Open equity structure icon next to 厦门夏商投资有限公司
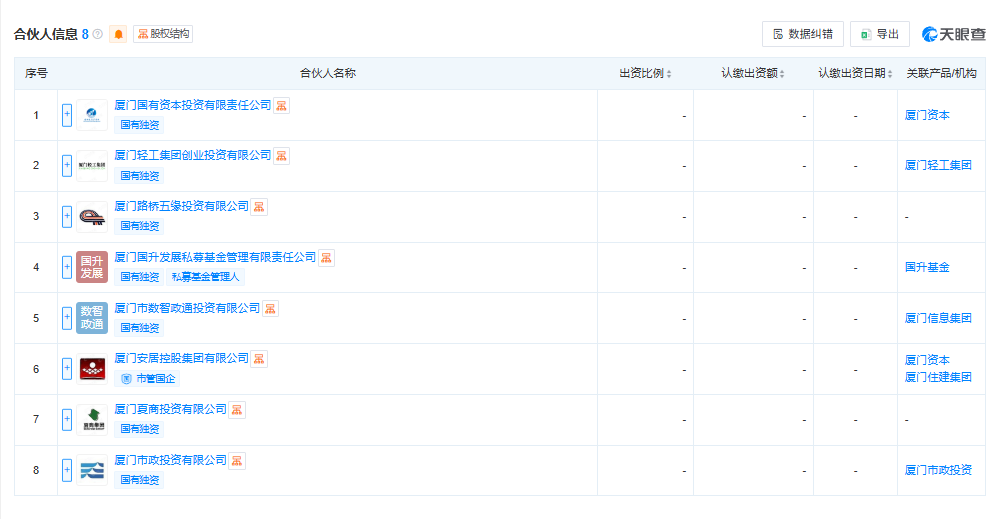Viewport: 998px width, 519px height. click(237, 410)
